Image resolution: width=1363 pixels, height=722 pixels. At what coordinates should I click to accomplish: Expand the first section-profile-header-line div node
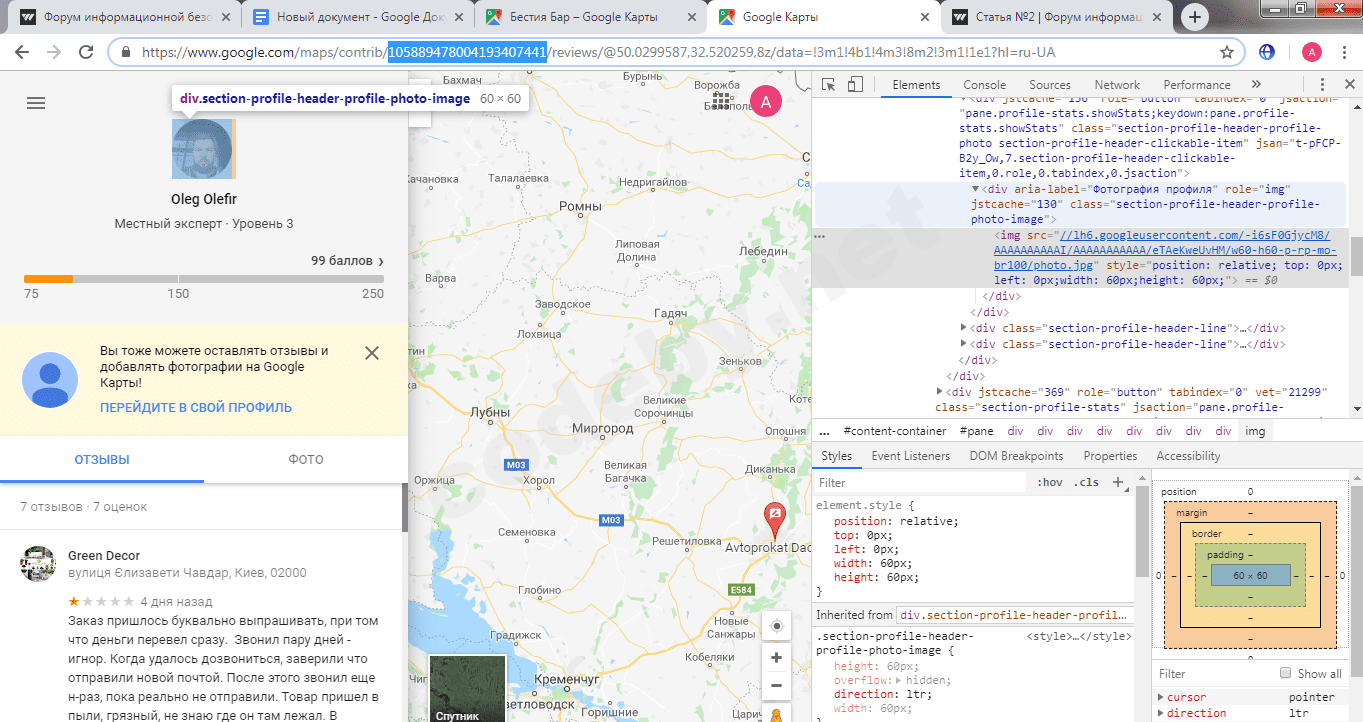click(964, 328)
